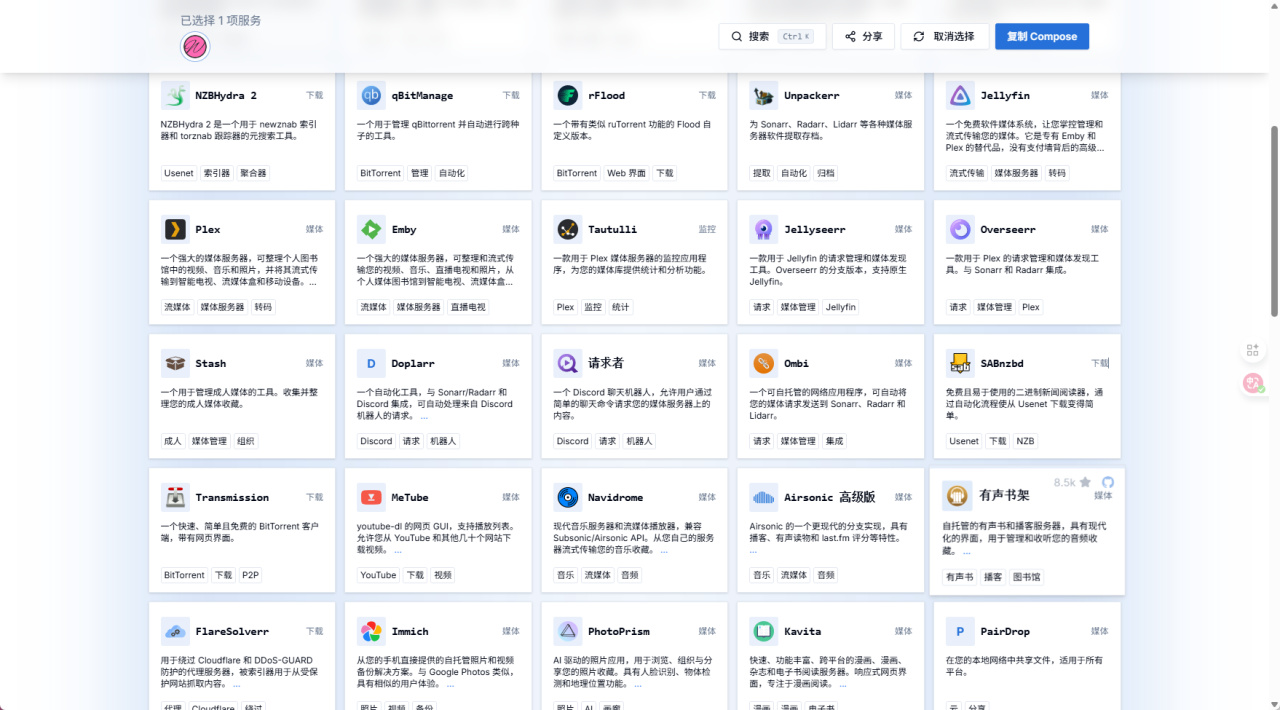Click the selected service avatar in the header

point(194,46)
